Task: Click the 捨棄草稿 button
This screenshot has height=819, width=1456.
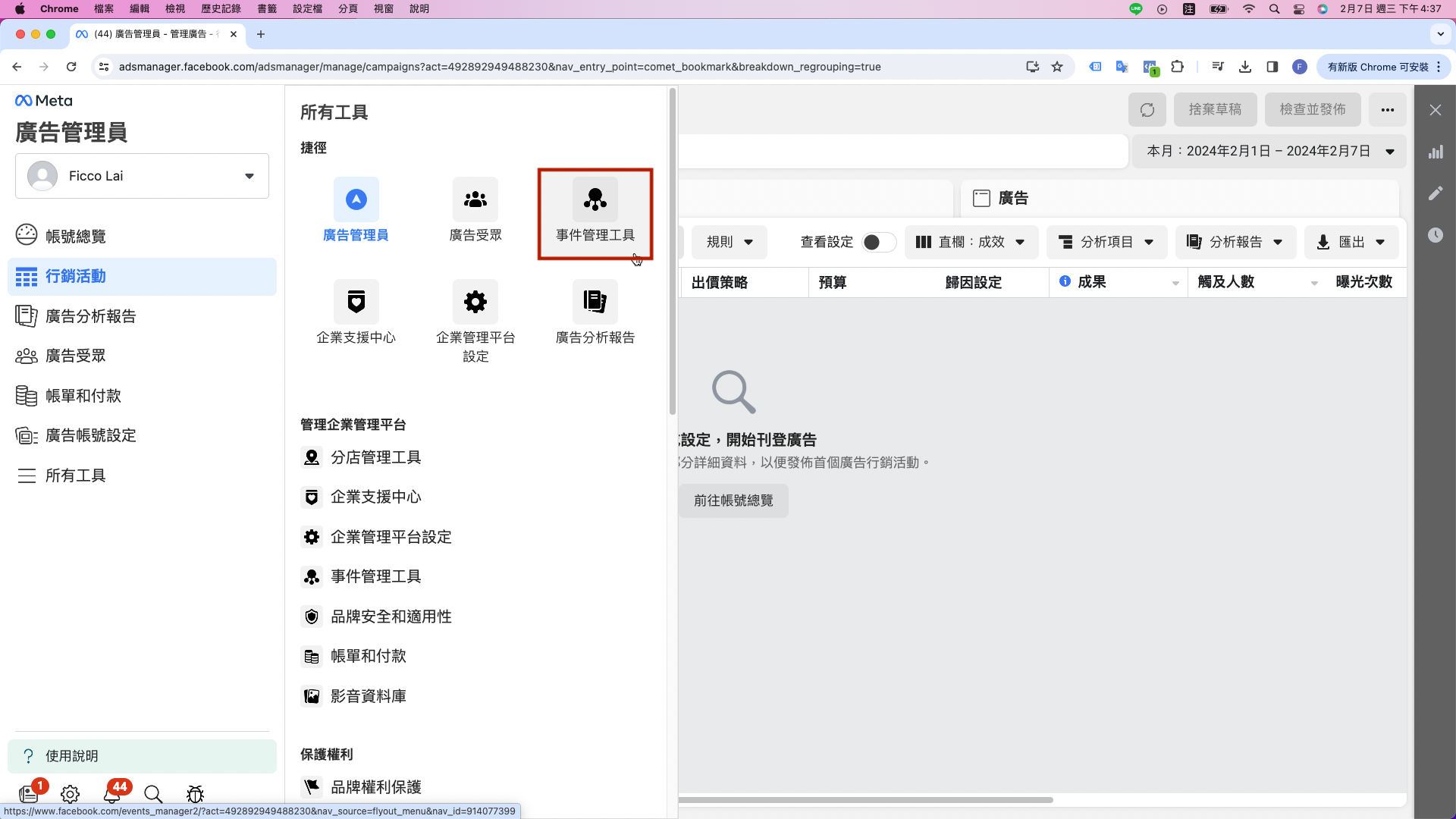Action: [x=1215, y=110]
